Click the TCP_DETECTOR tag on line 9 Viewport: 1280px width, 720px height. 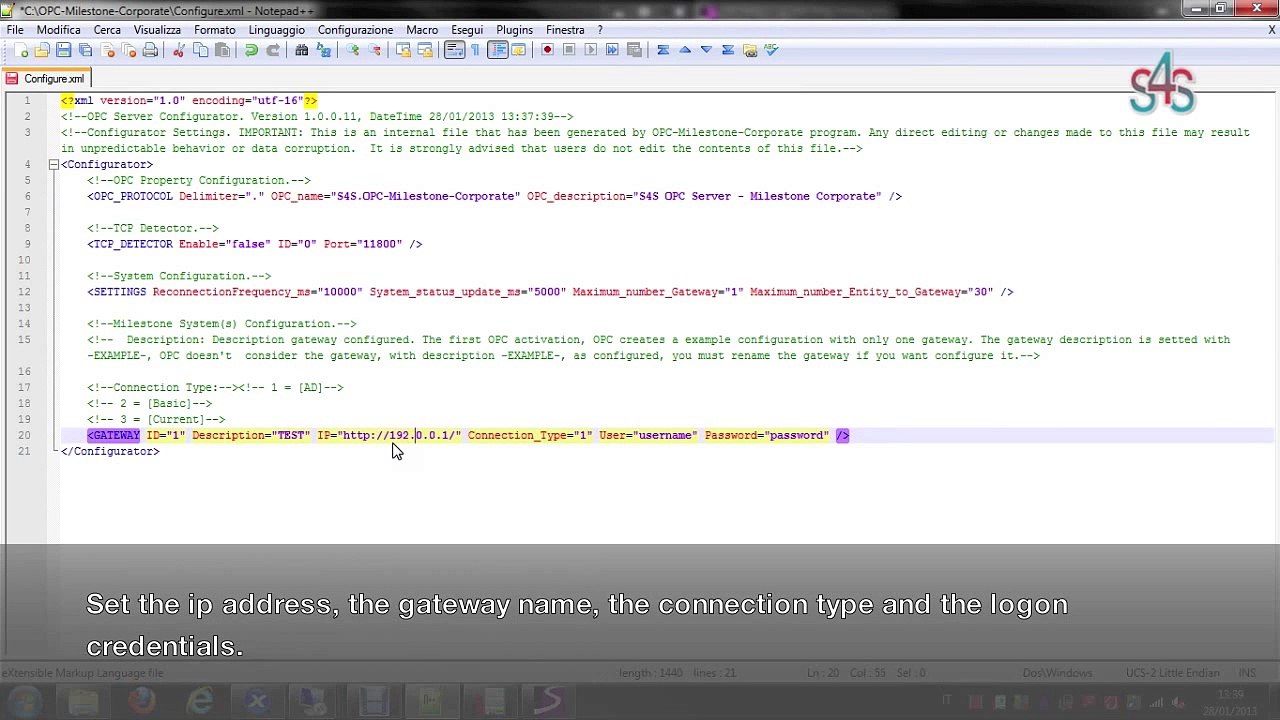(x=133, y=244)
